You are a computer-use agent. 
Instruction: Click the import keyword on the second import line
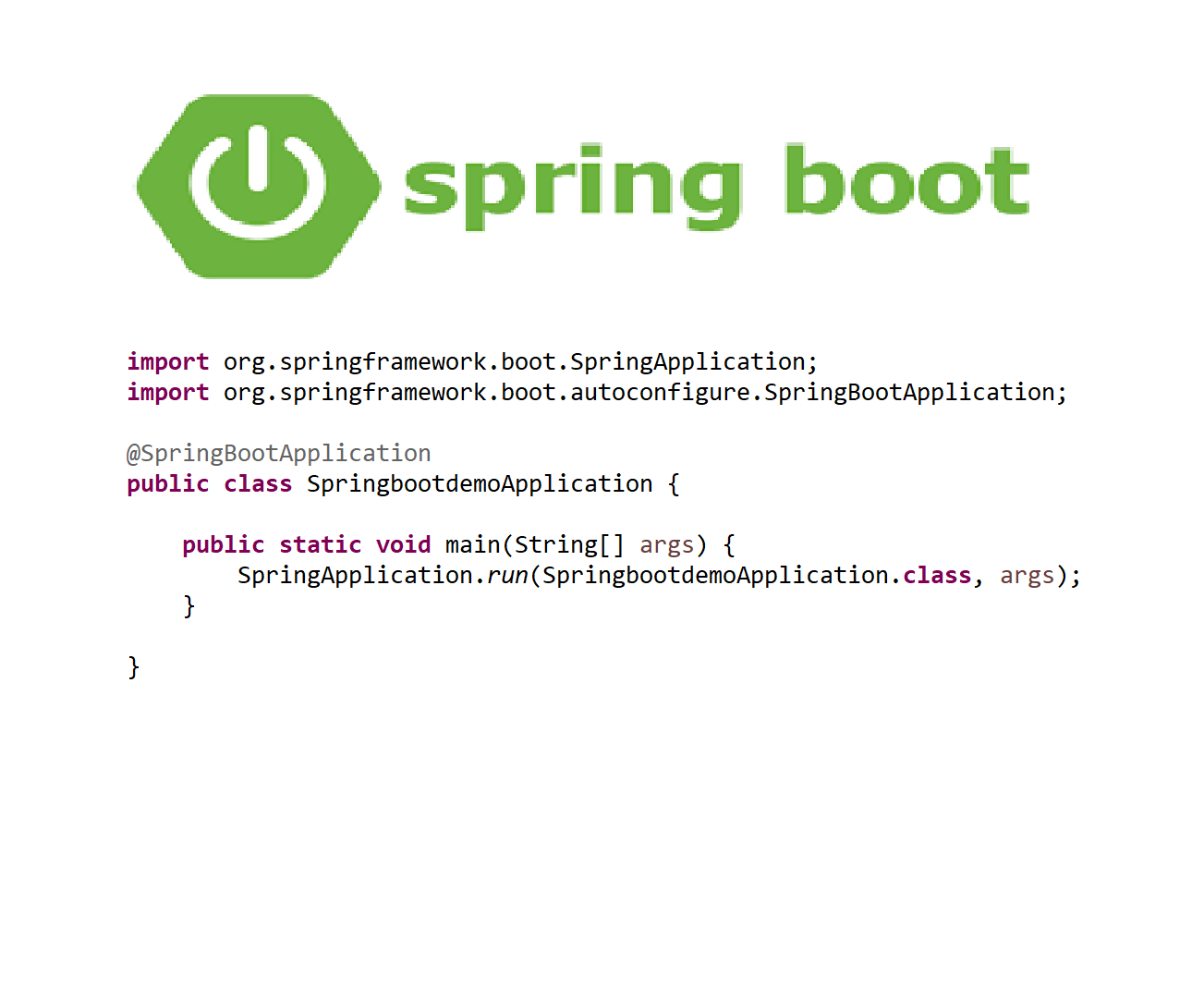(x=167, y=392)
